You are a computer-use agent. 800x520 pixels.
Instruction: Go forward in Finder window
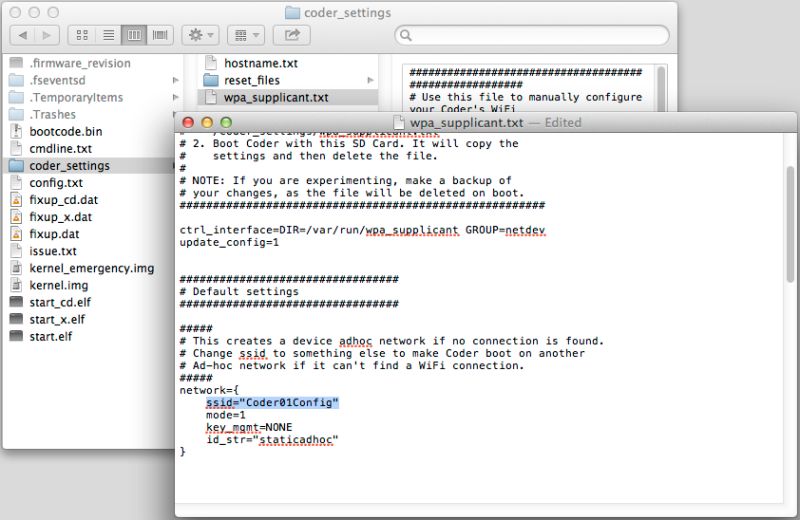47,35
